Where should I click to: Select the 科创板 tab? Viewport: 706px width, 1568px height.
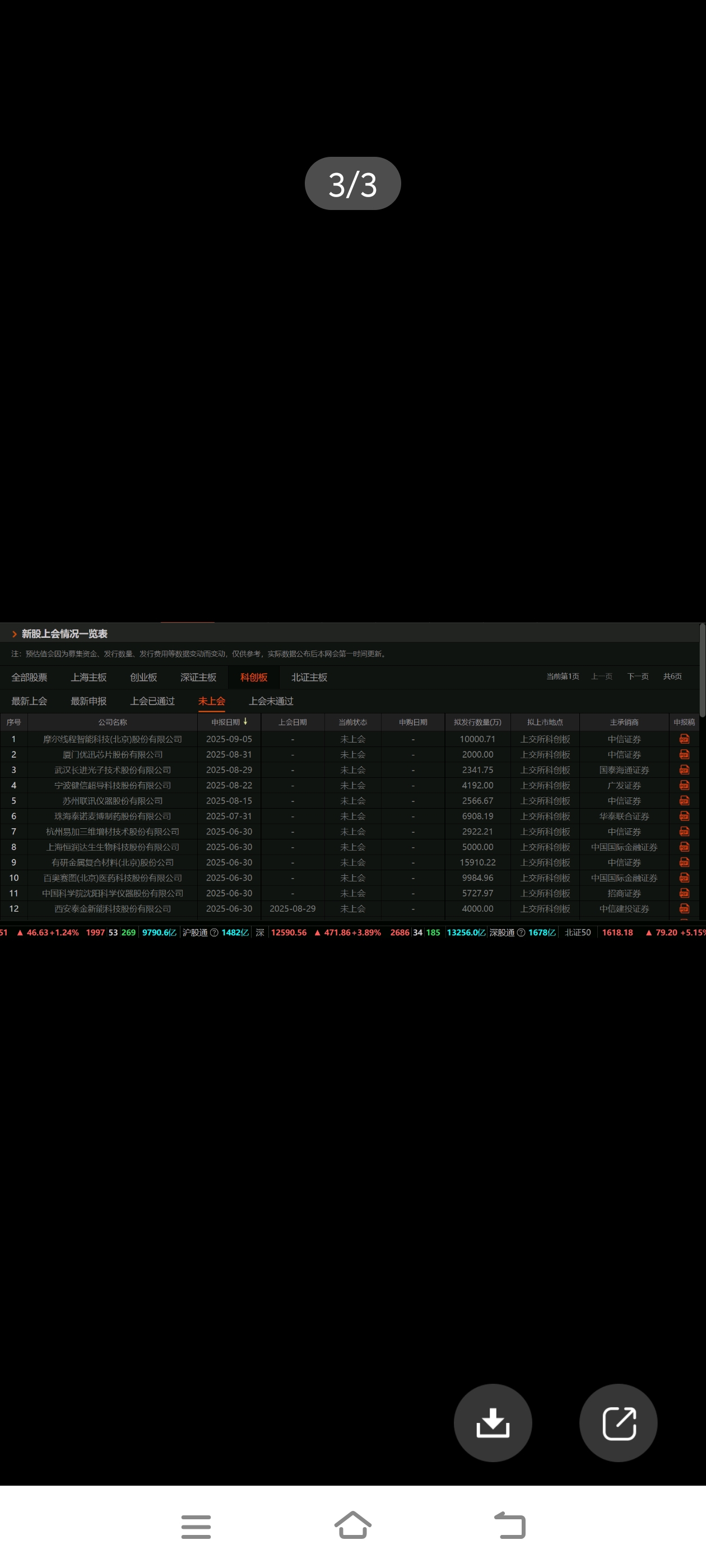pyautogui.click(x=253, y=678)
